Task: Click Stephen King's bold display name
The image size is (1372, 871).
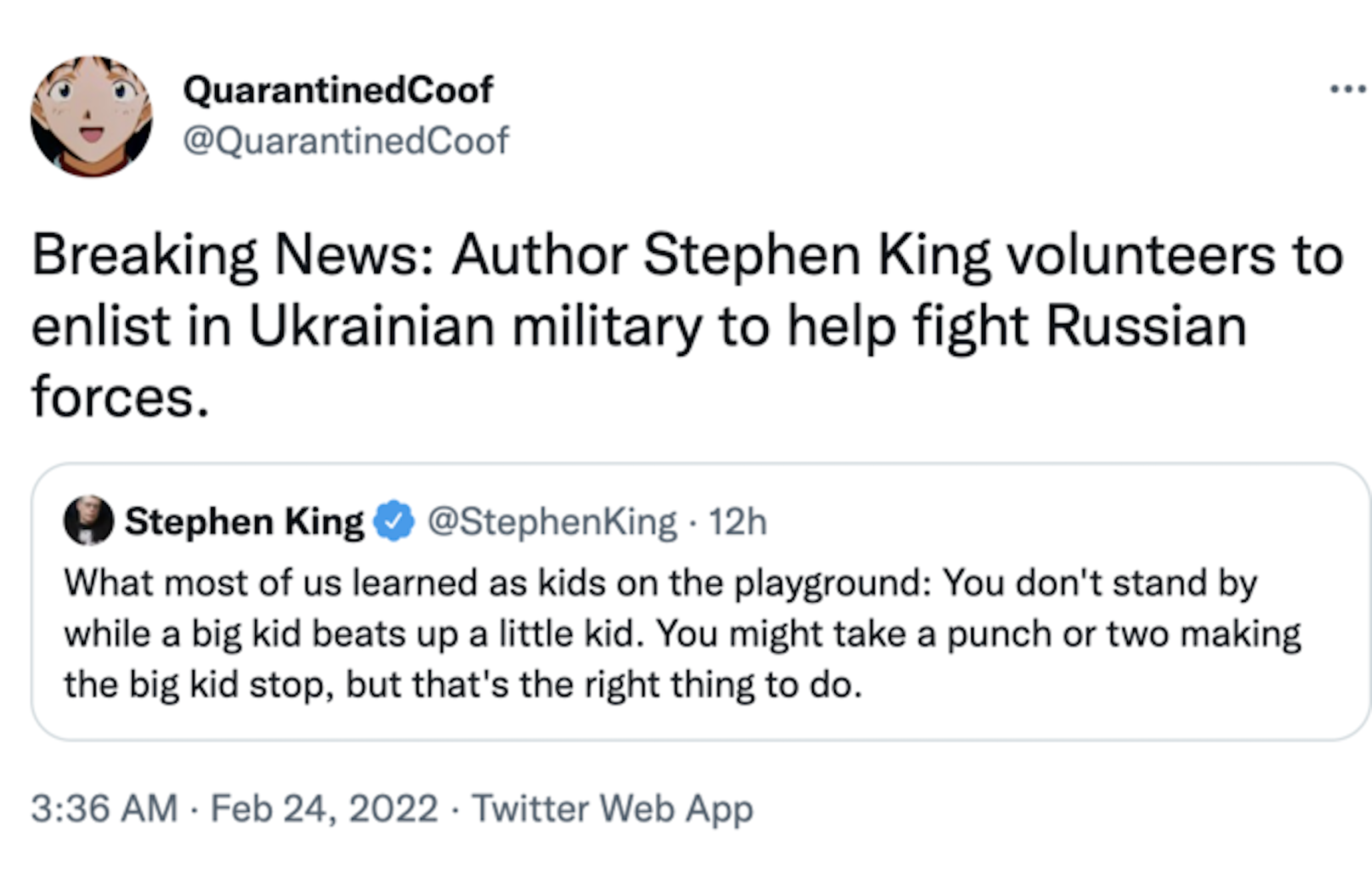Action: click(x=244, y=522)
